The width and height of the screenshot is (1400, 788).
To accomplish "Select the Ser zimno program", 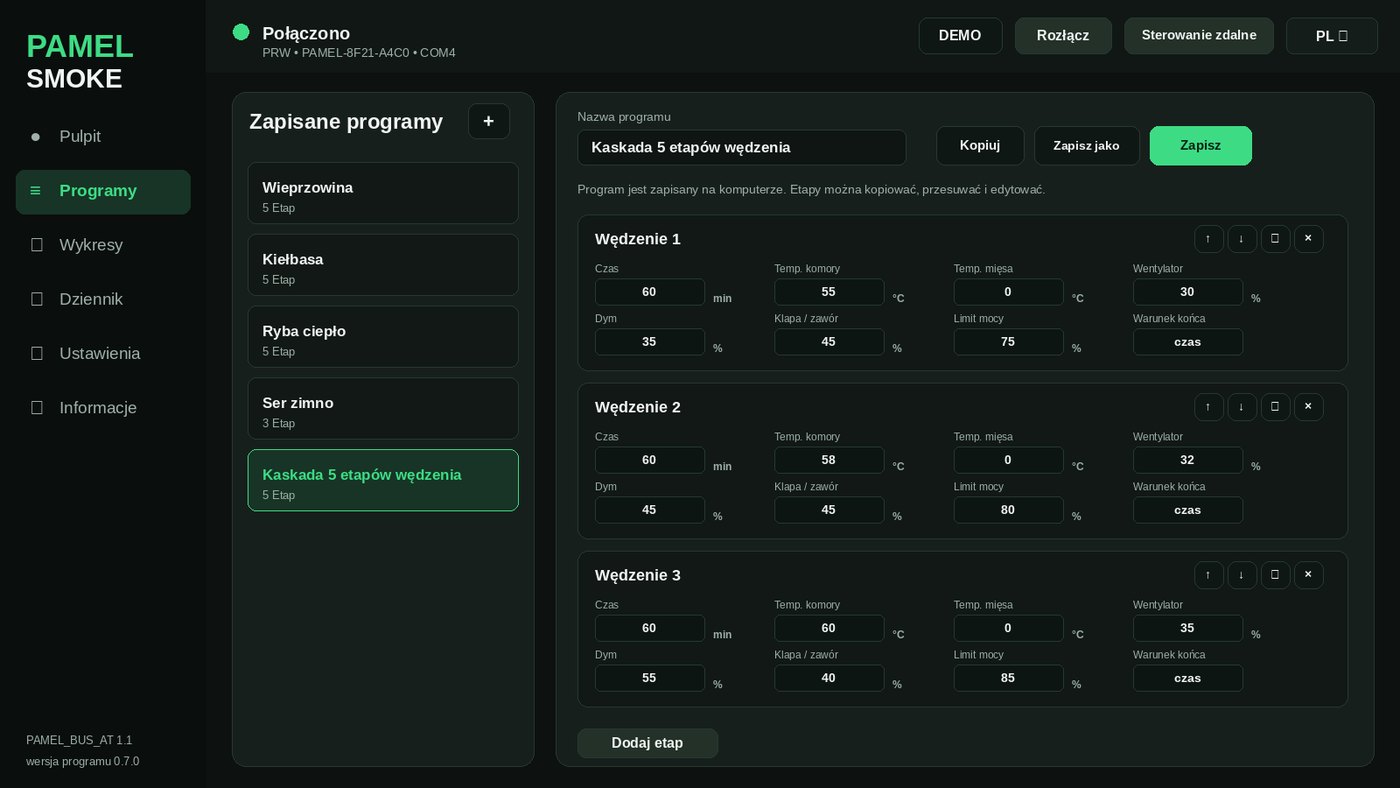I will click(x=383, y=408).
